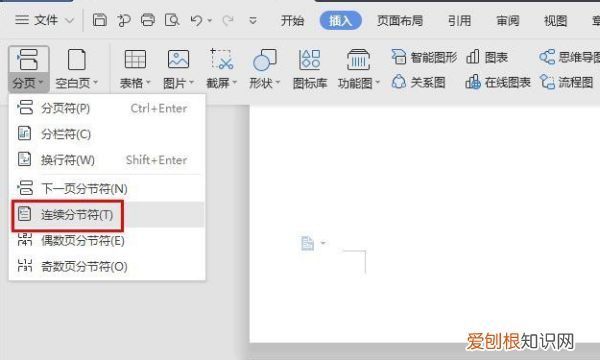The width and height of the screenshot is (600, 360).
Task: Open the 图标库 icon library
Action: click(310, 69)
